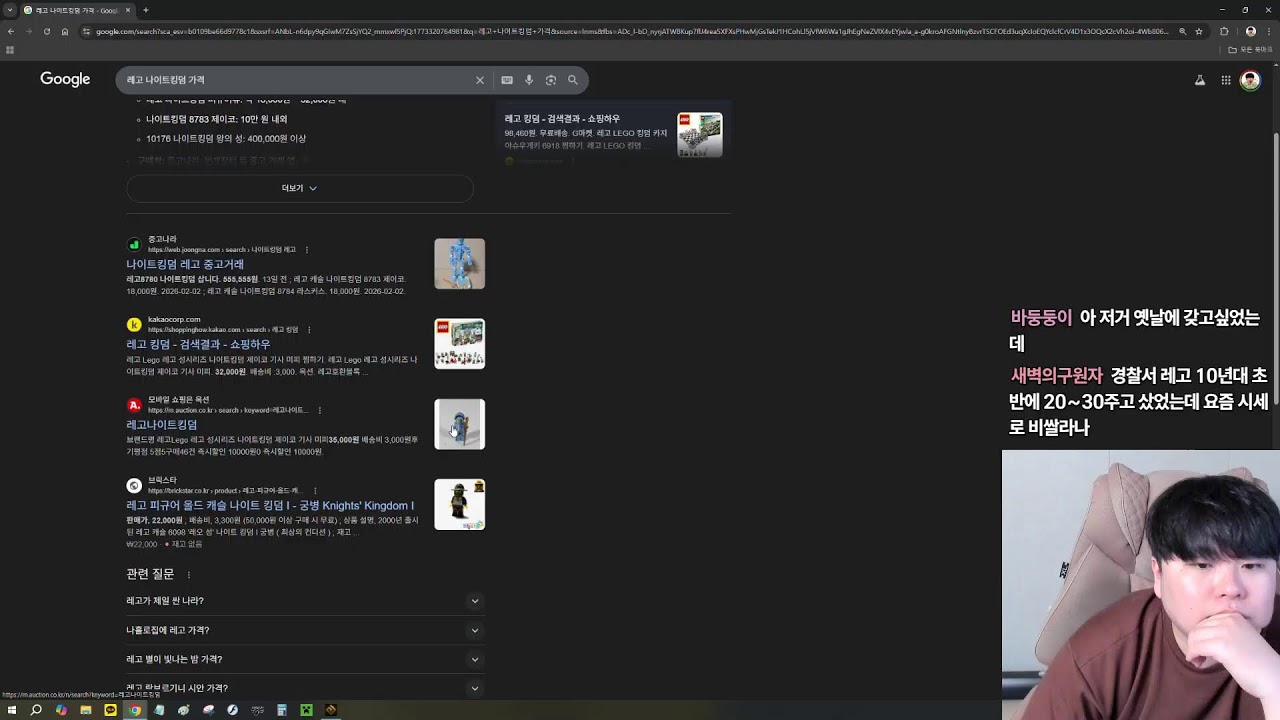Open the side card LEGO set thumbnail
The image size is (1280, 720).
click(700, 134)
